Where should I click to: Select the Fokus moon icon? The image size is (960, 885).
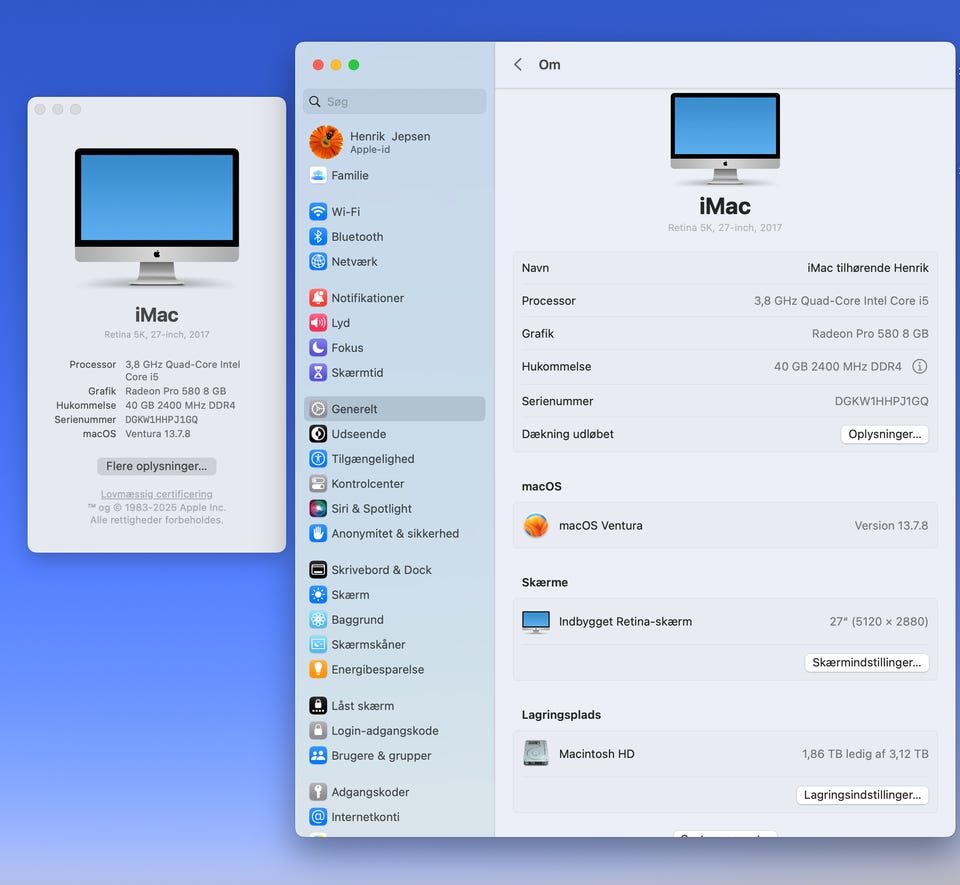coord(318,348)
